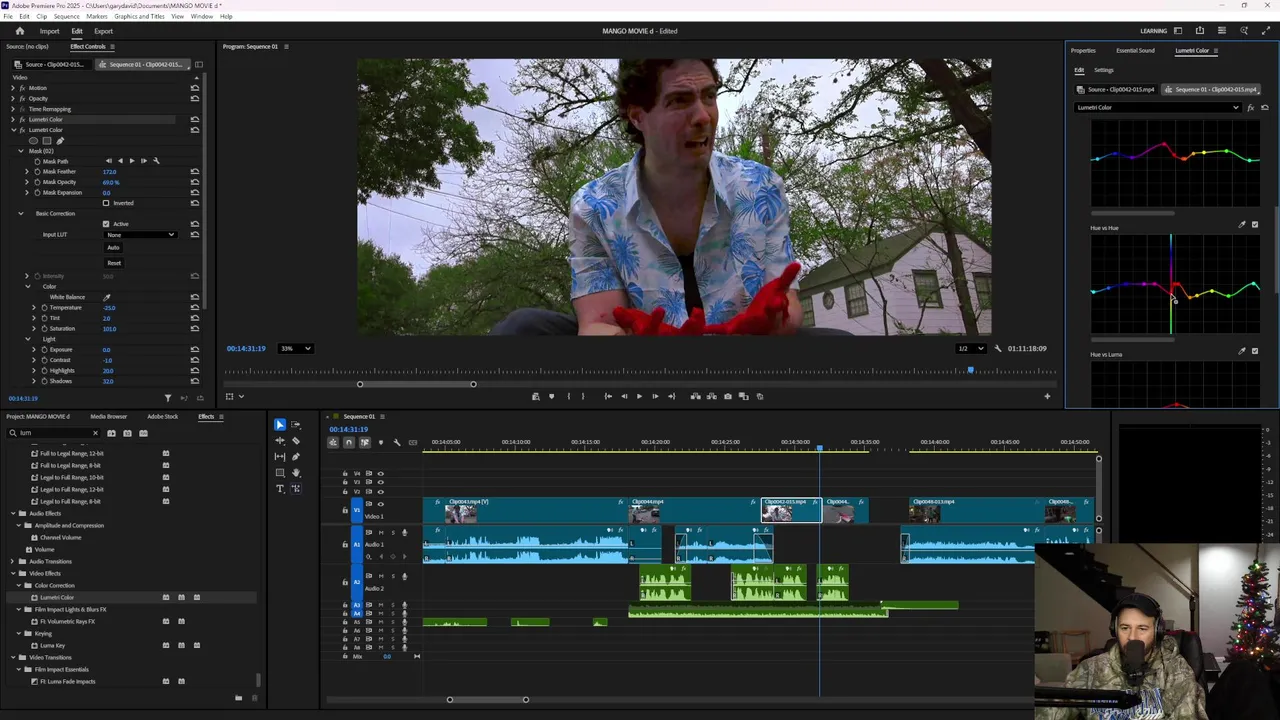Select the Slip tool

pyautogui.click(x=280, y=457)
